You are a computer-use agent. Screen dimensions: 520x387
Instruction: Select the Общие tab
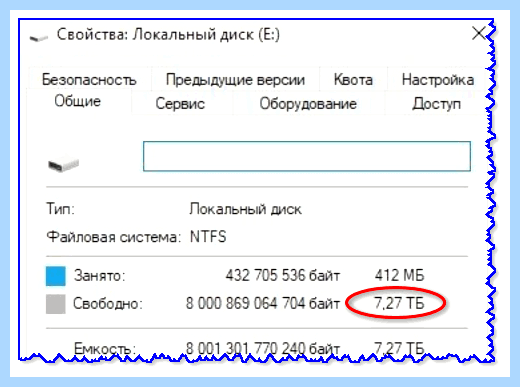[x=78, y=101]
